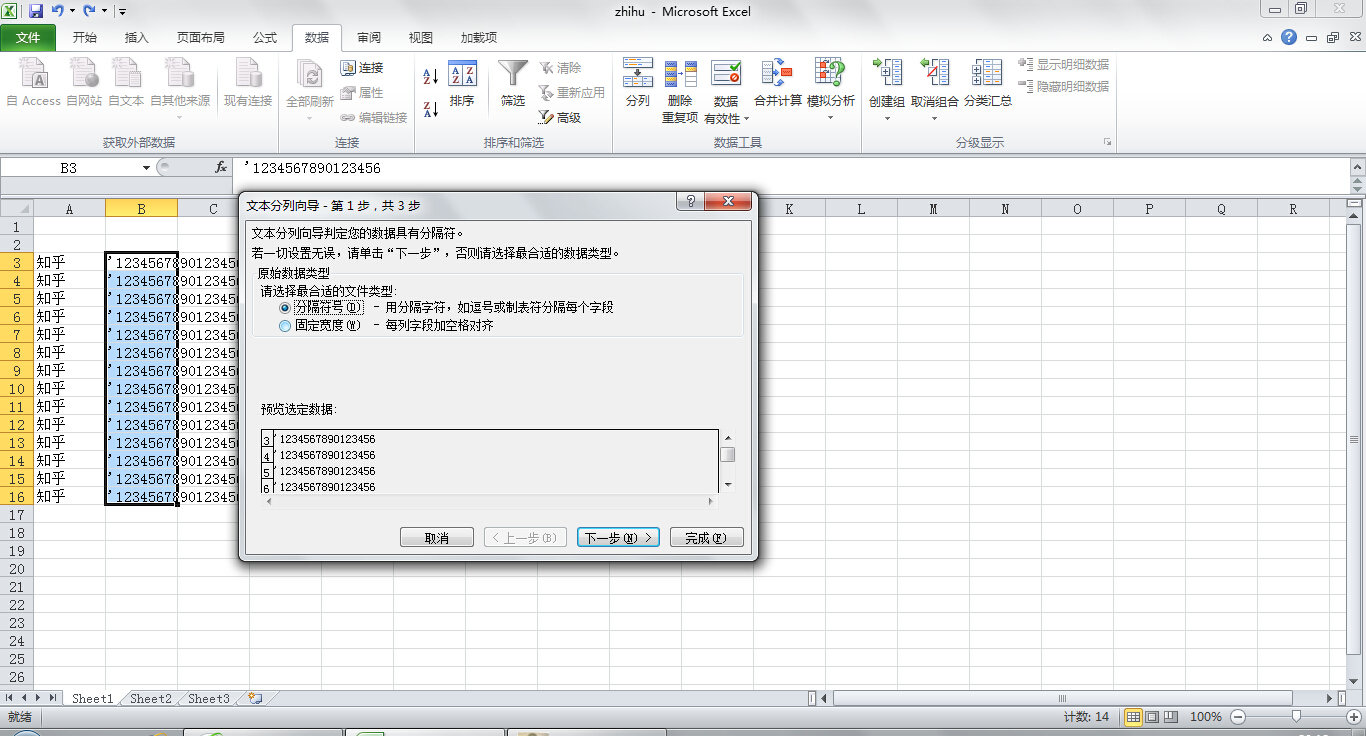Switch to Sheet3 tab
Viewport: 1366px width, 736px height.
point(209,699)
